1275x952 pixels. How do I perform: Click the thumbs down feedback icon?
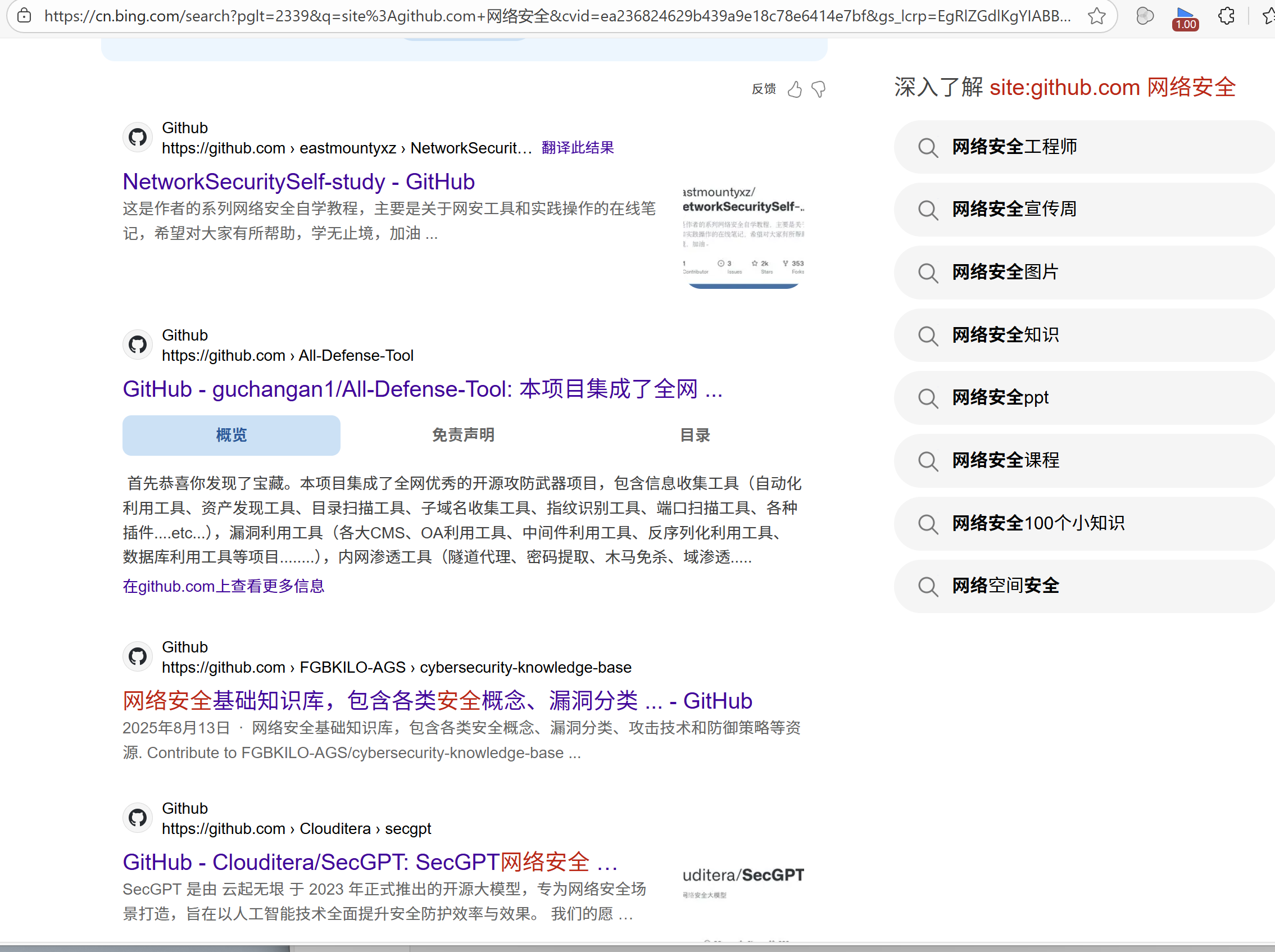click(818, 89)
